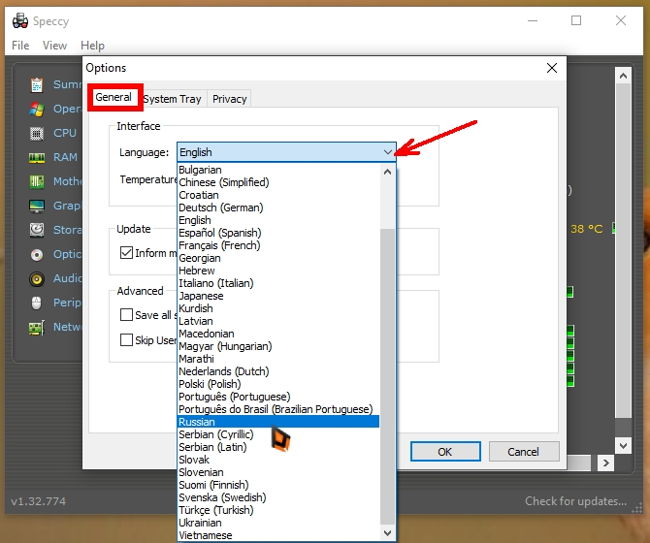Open the Summary section icon in Speccy sidebar
The height and width of the screenshot is (543, 650).
(36, 85)
